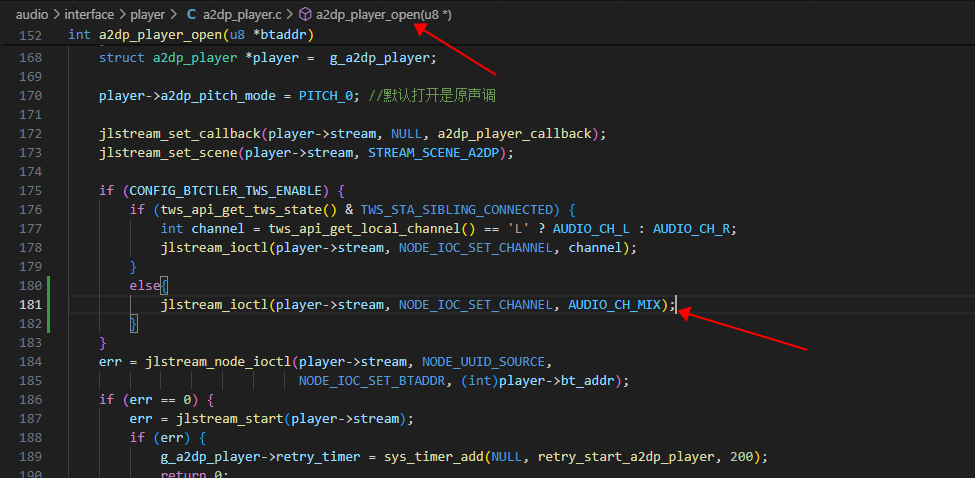
Task: Open the interface breadcrumb segment
Action: point(89,14)
